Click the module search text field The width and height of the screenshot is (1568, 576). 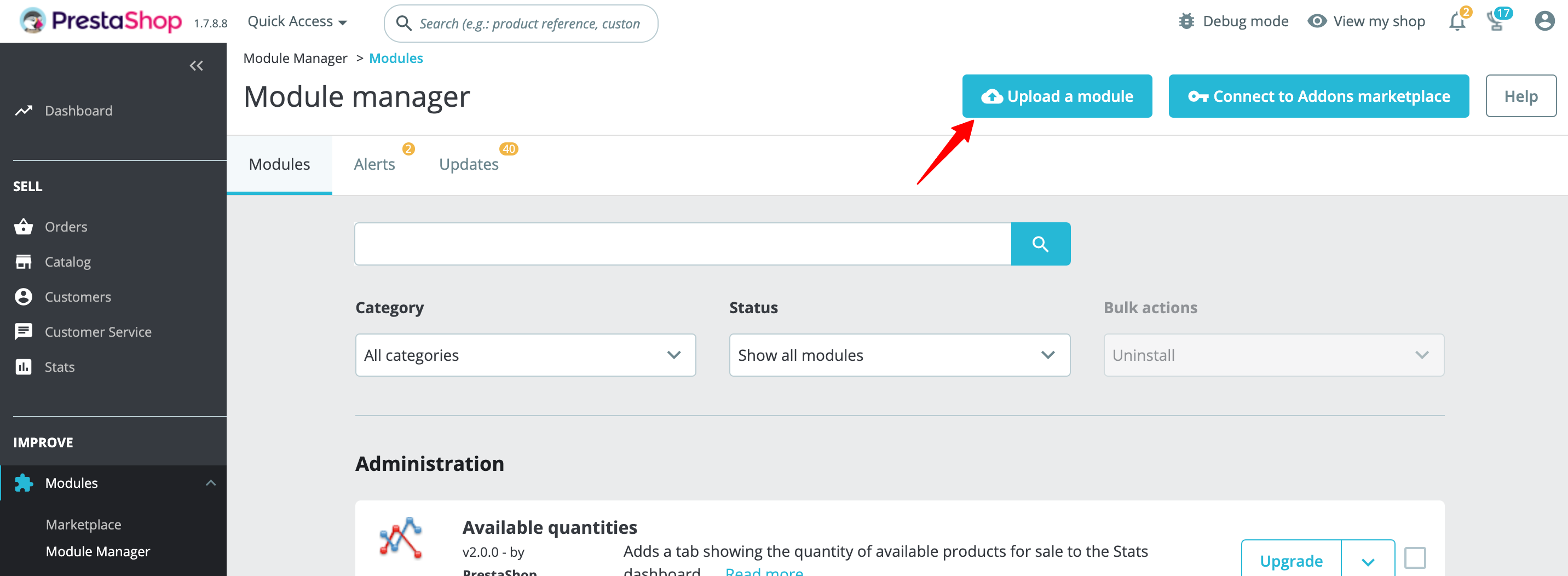click(683, 244)
